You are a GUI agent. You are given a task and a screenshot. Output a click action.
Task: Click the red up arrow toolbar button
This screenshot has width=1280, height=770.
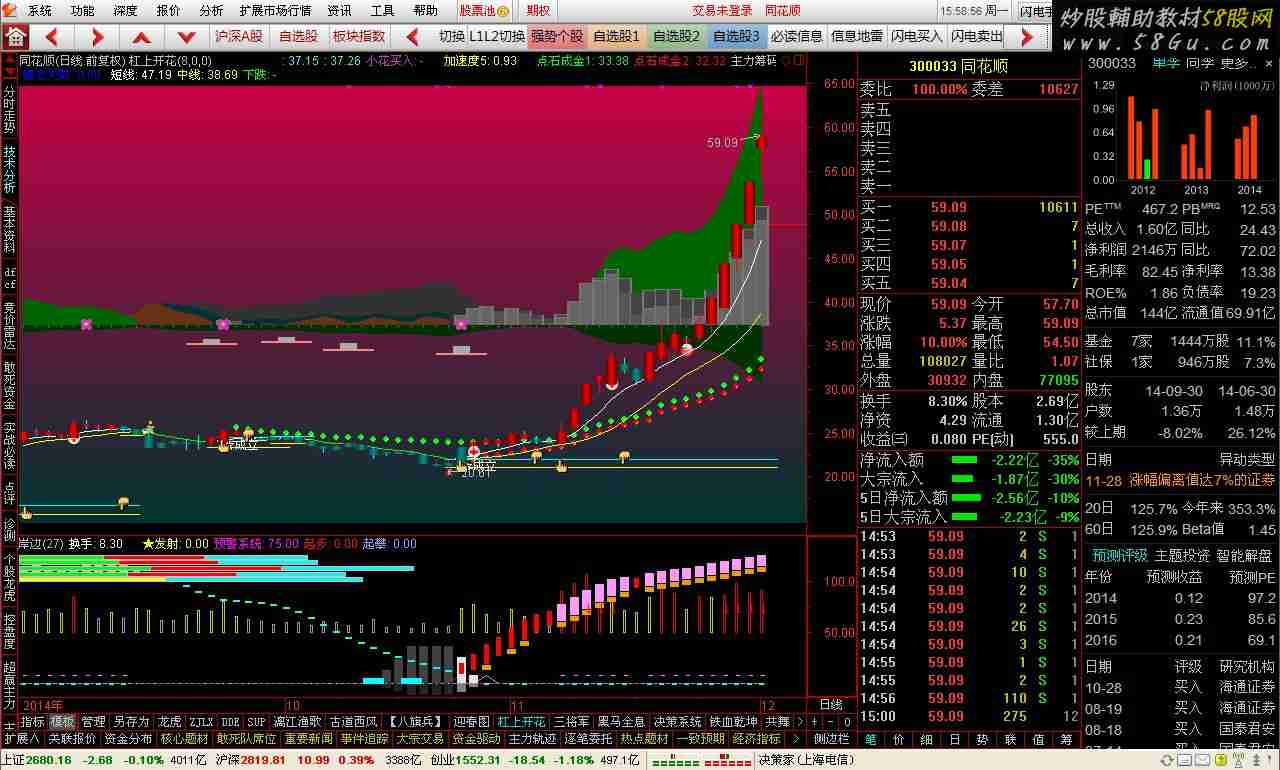coord(142,37)
